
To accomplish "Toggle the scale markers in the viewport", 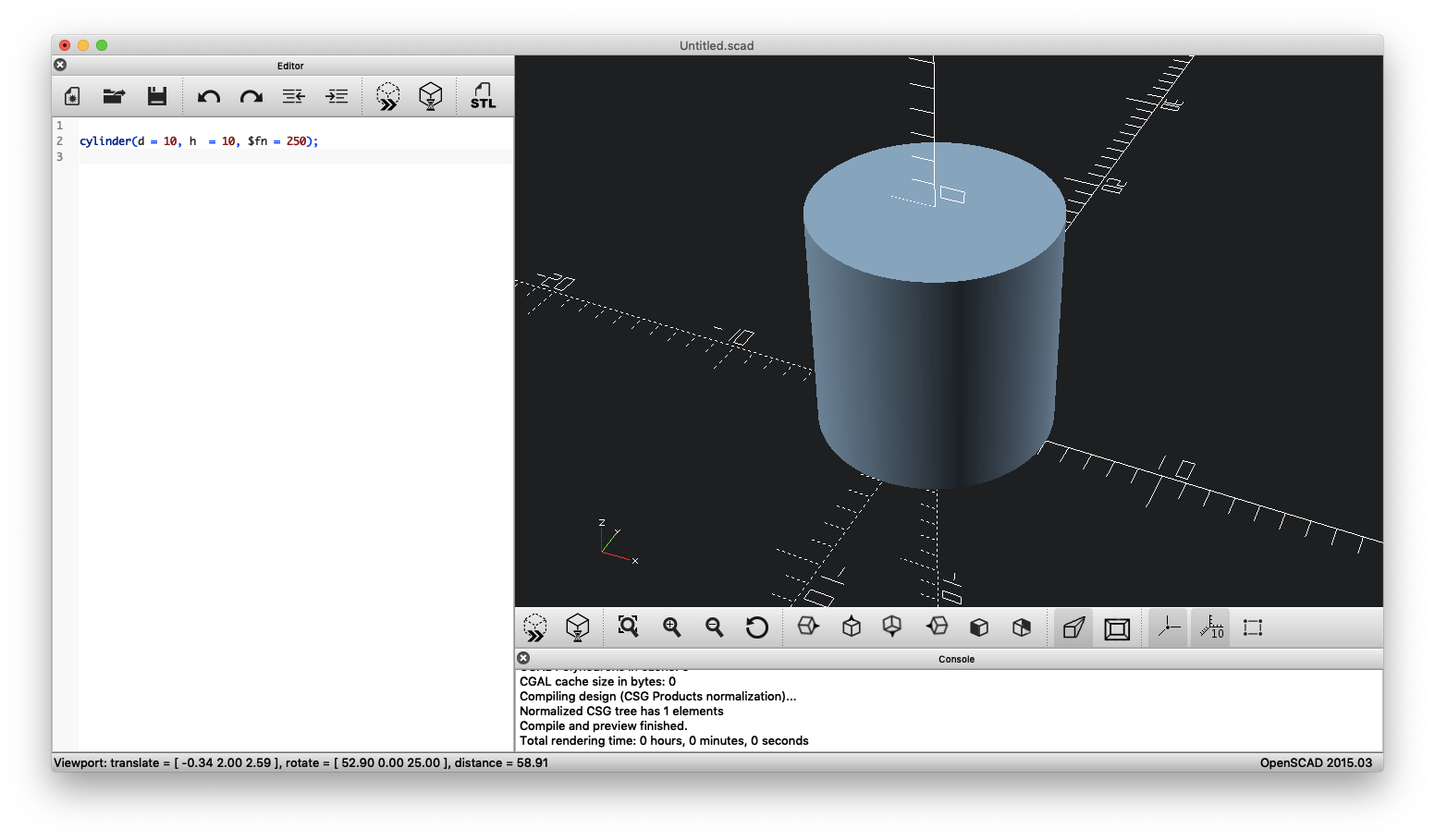I will pyautogui.click(x=1210, y=627).
